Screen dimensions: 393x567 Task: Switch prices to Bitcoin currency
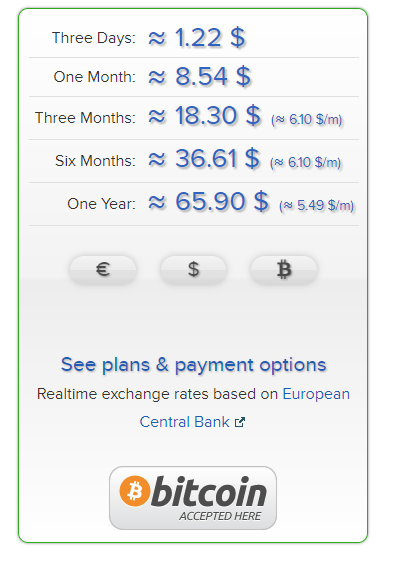pyautogui.click(x=284, y=269)
